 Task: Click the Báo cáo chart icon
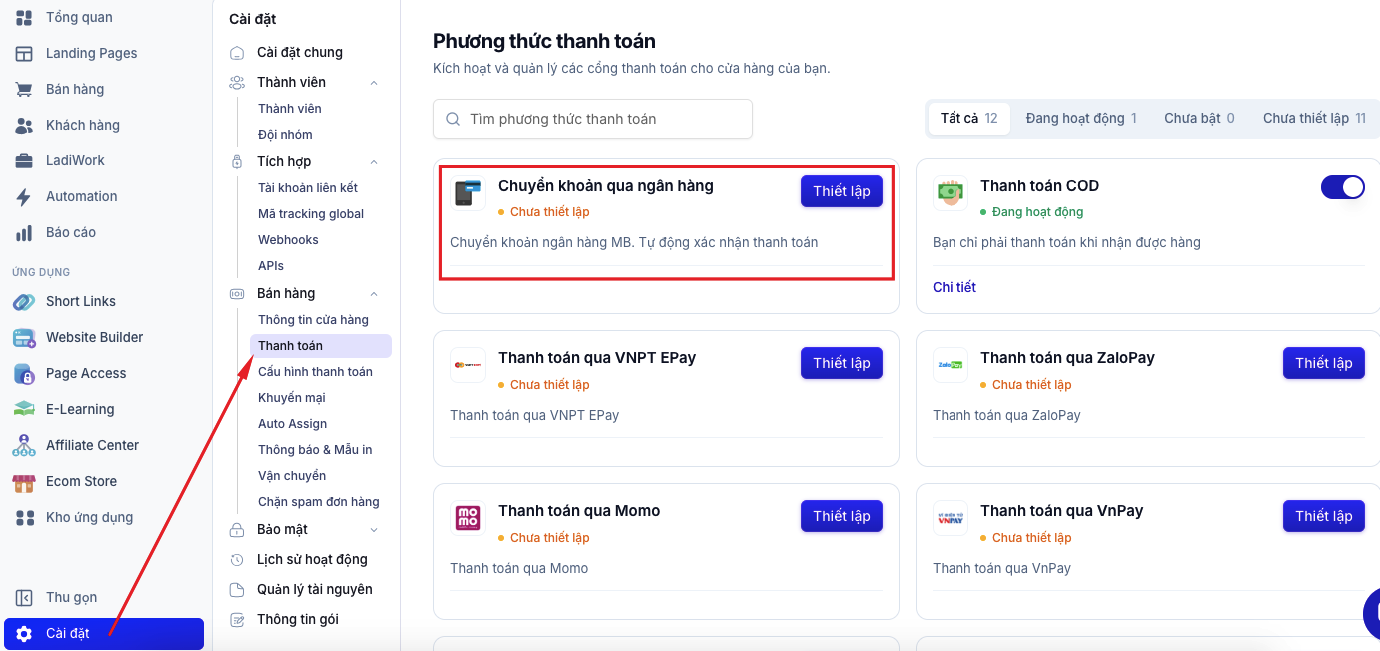click(24, 232)
